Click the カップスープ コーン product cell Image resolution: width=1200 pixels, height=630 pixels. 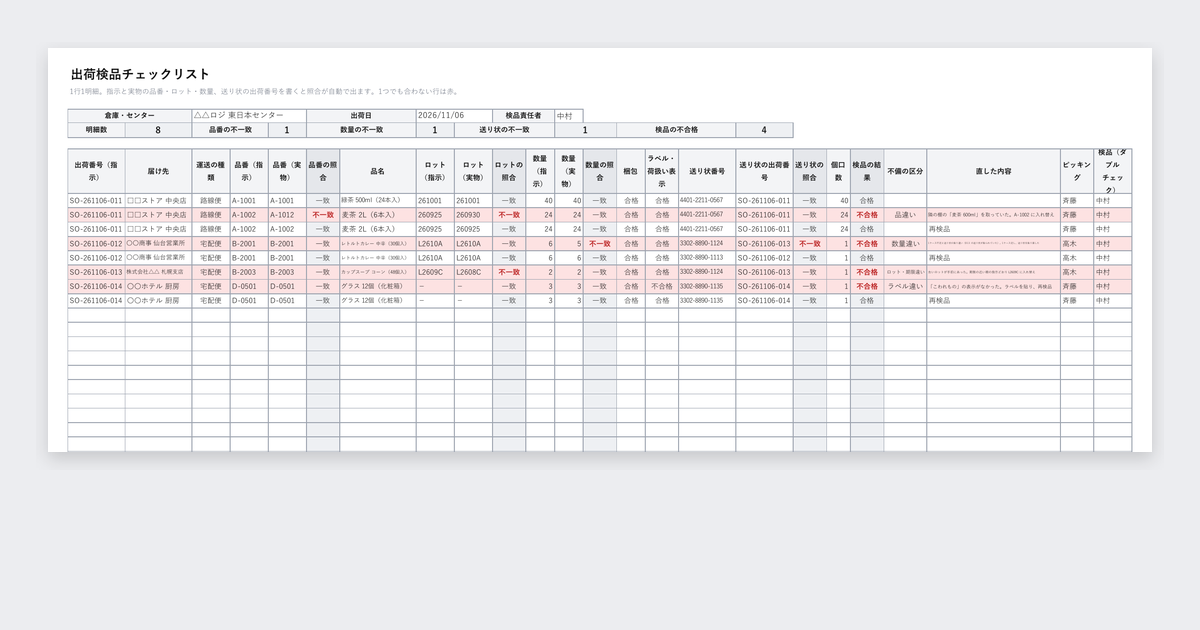(x=378, y=272)
